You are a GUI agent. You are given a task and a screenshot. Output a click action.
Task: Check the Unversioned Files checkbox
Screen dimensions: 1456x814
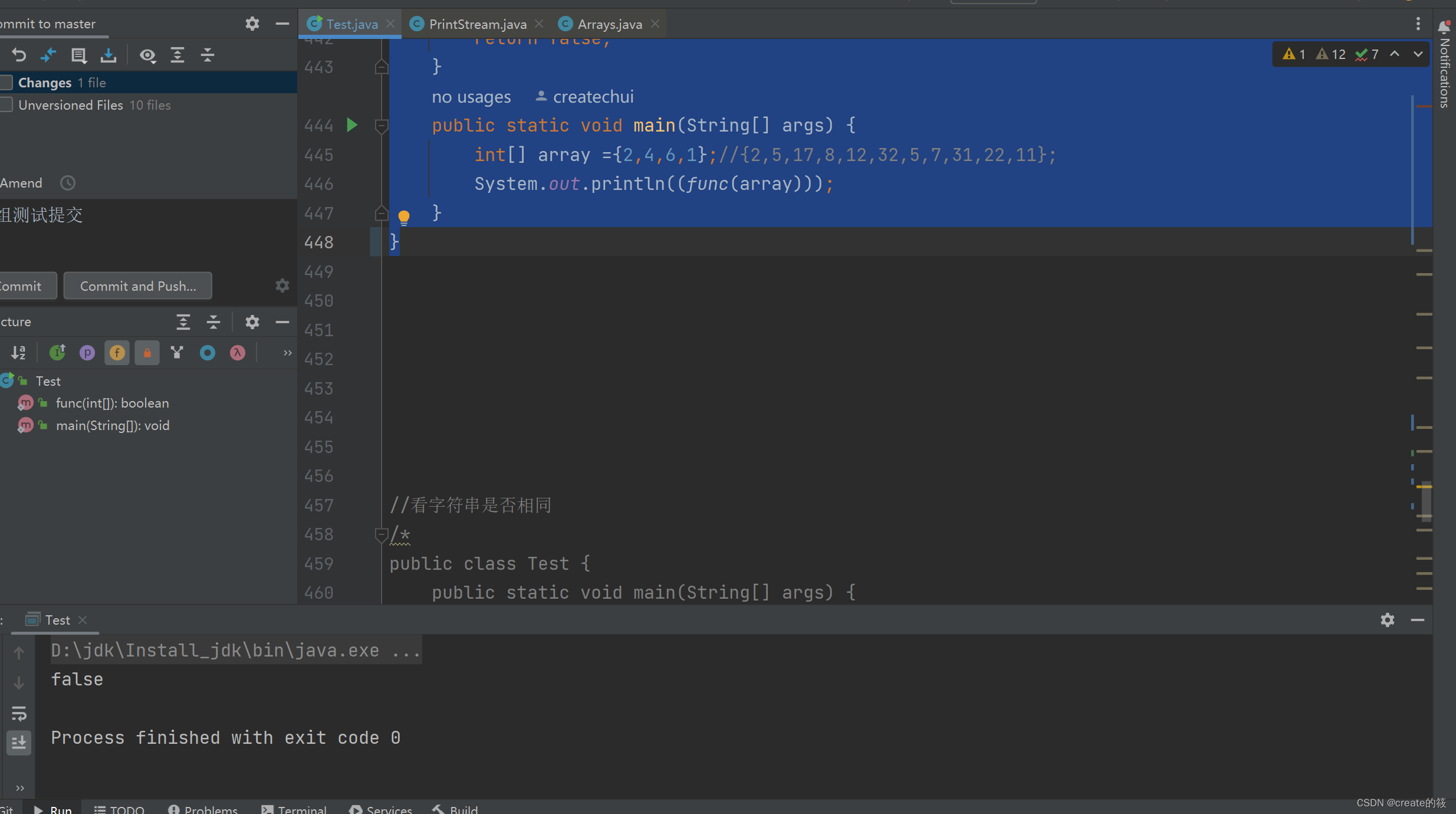tap(6, 105)
